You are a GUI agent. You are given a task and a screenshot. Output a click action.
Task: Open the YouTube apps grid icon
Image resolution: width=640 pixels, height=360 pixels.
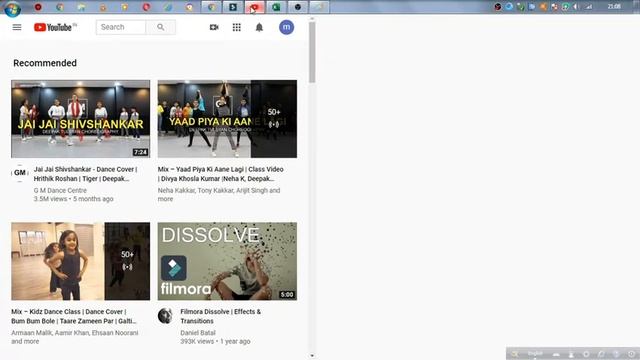pyautogui.click(x=237, y=27)
